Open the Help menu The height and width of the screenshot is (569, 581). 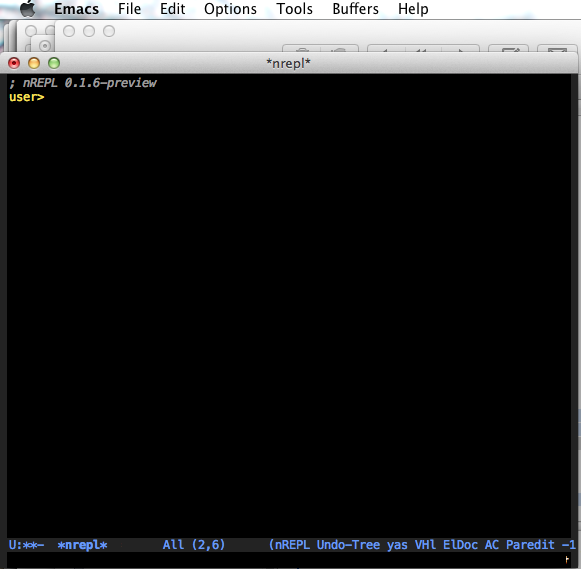click(x=413, y=9)
